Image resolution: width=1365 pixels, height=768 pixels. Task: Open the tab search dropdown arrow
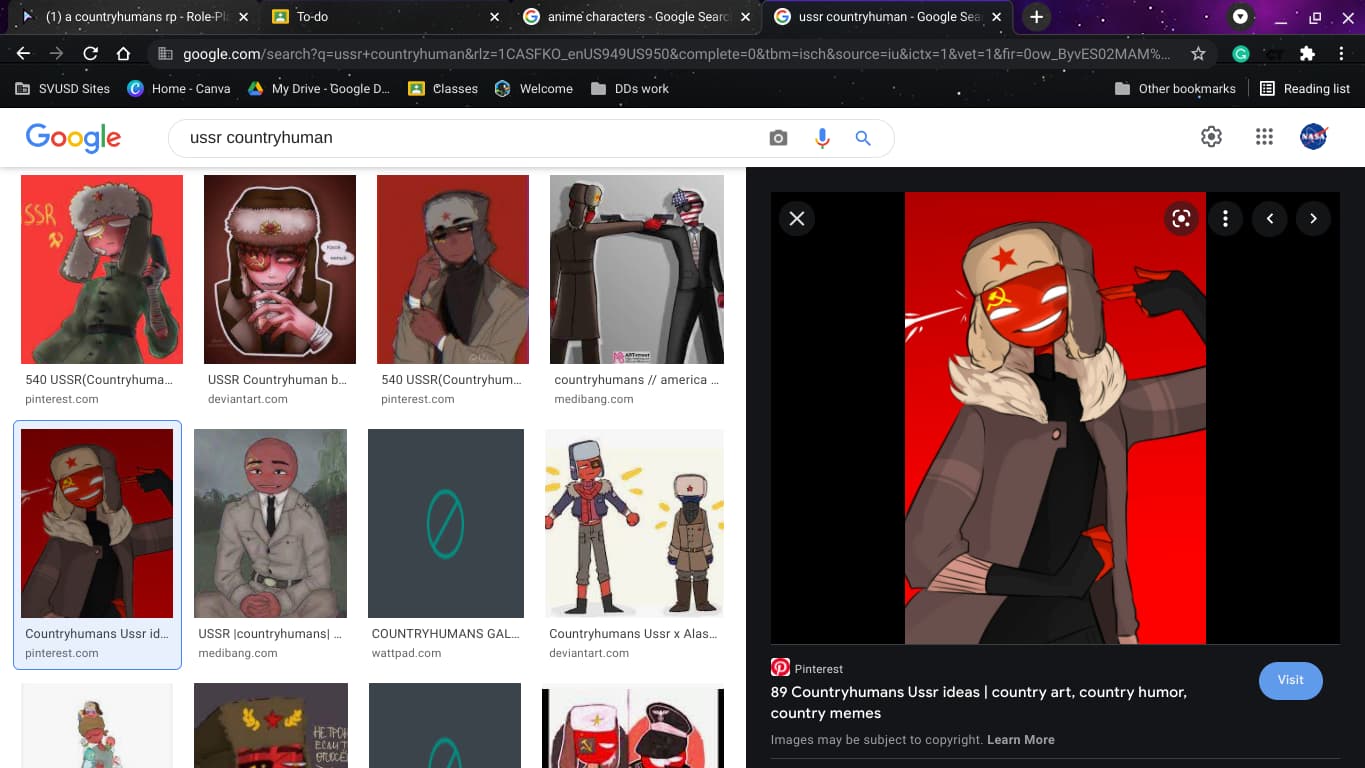pos(1240,17)
